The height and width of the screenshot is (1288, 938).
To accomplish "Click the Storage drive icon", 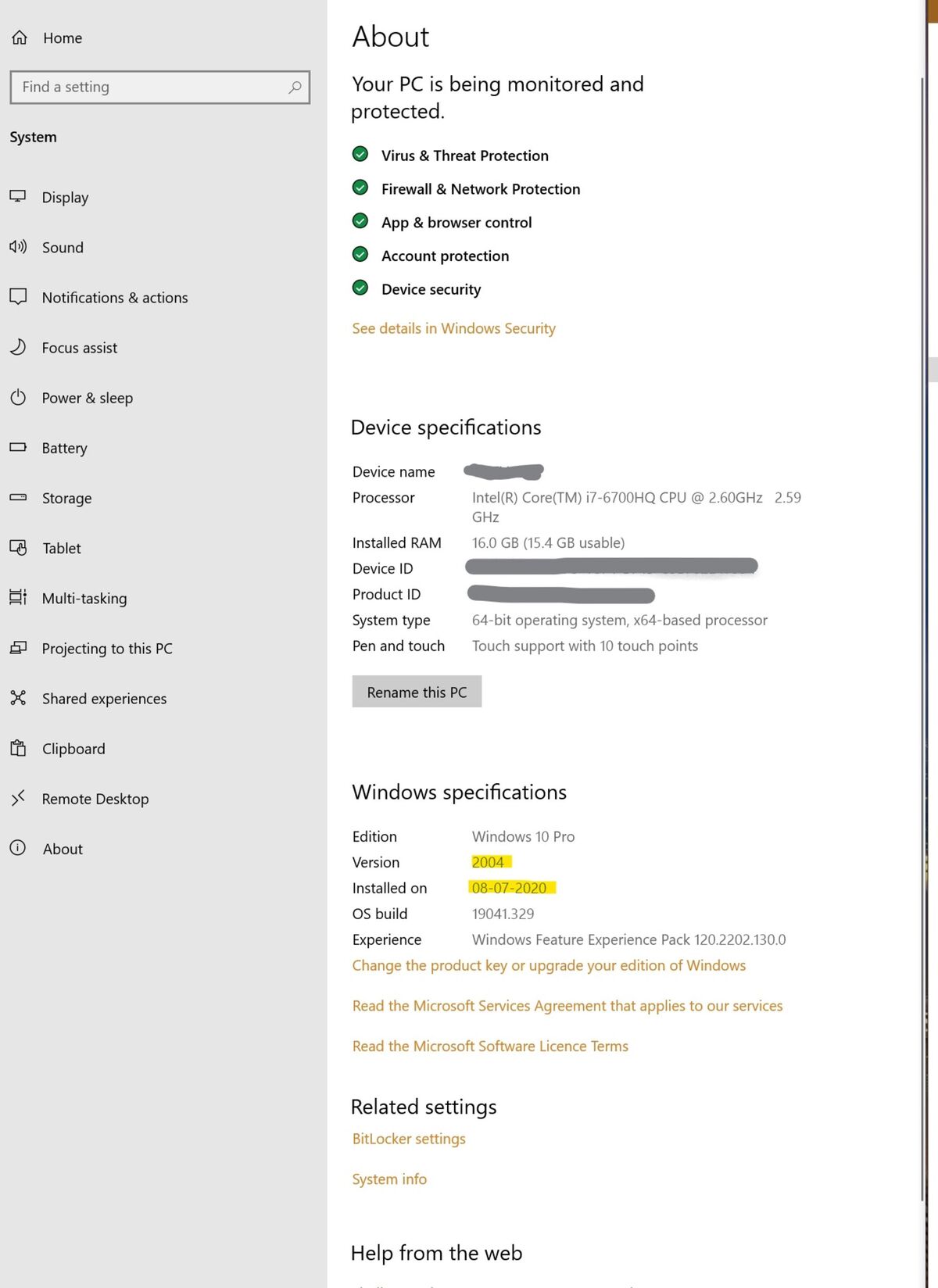I will point(18,498).
